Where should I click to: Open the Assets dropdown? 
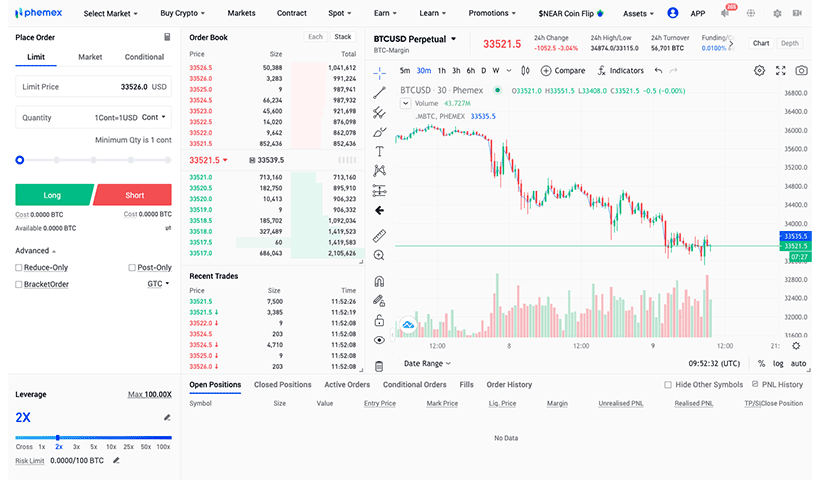638,14
